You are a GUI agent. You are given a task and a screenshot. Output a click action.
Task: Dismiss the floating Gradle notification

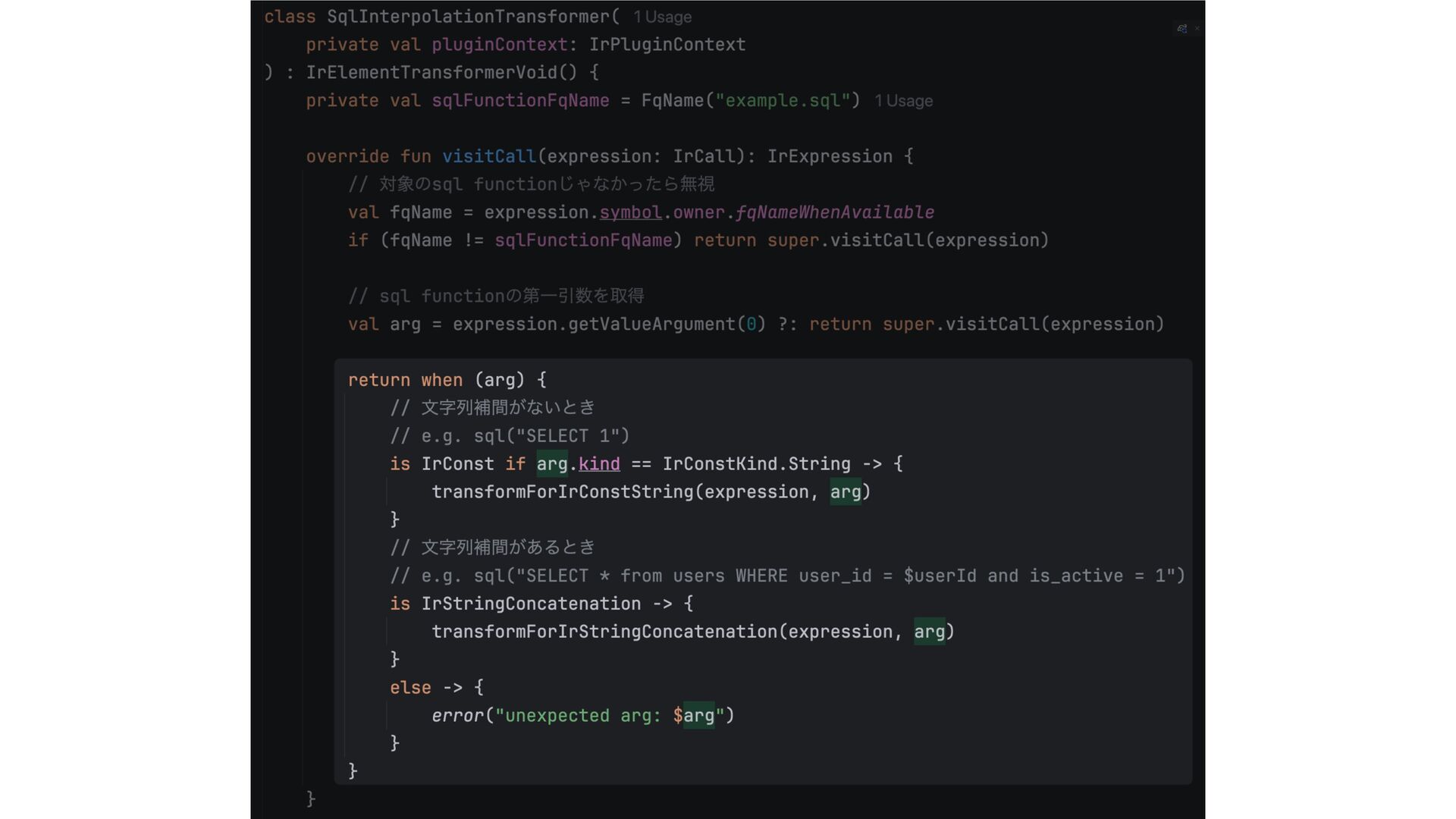coord(1197,29)
